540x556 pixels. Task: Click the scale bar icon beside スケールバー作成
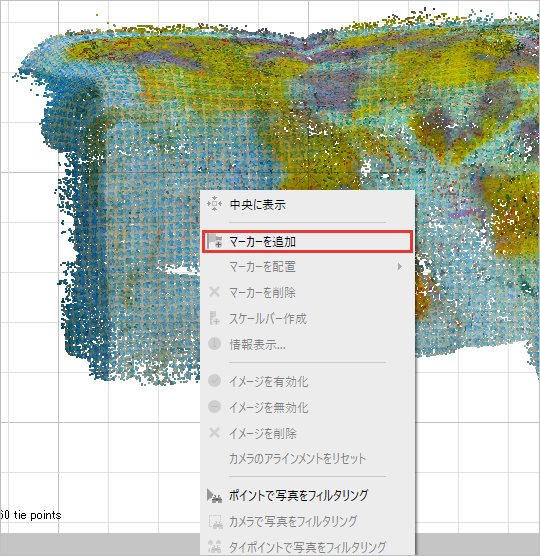pyautogui.click(x=215, y=318)
